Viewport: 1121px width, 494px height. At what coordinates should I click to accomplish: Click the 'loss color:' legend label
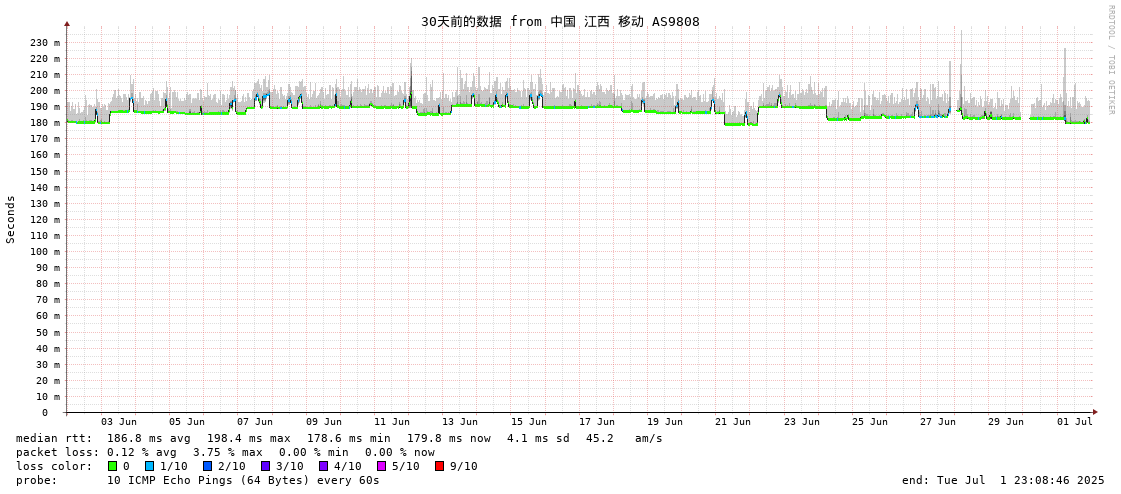click(54, 466)
